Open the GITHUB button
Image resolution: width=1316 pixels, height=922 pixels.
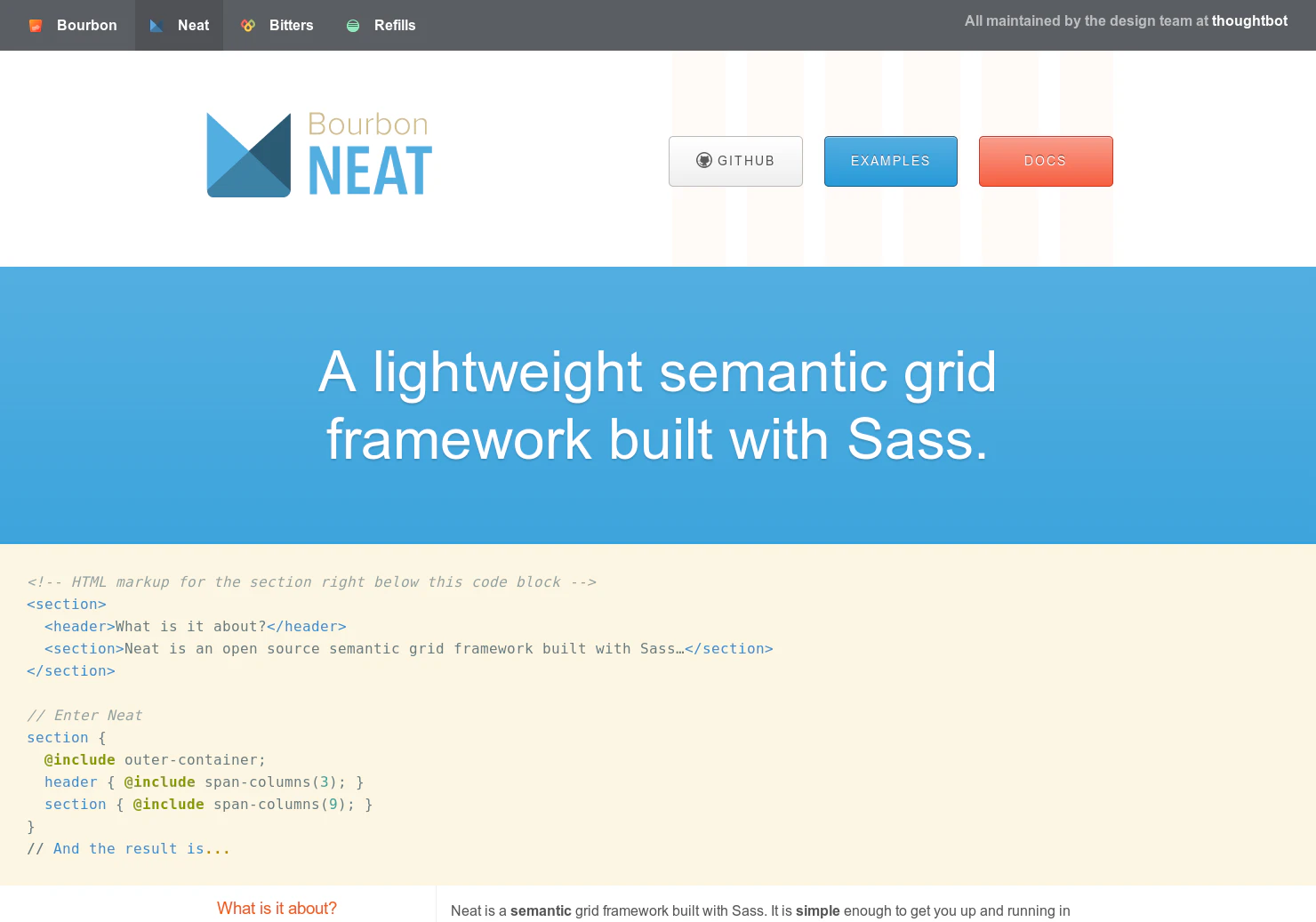coord(735,161)
